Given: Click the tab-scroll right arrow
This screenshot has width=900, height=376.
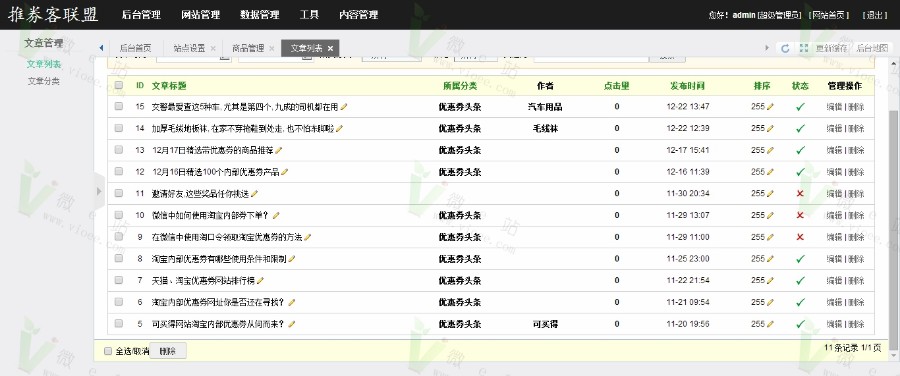Looking at the screenshot, I should pos(767,48).
